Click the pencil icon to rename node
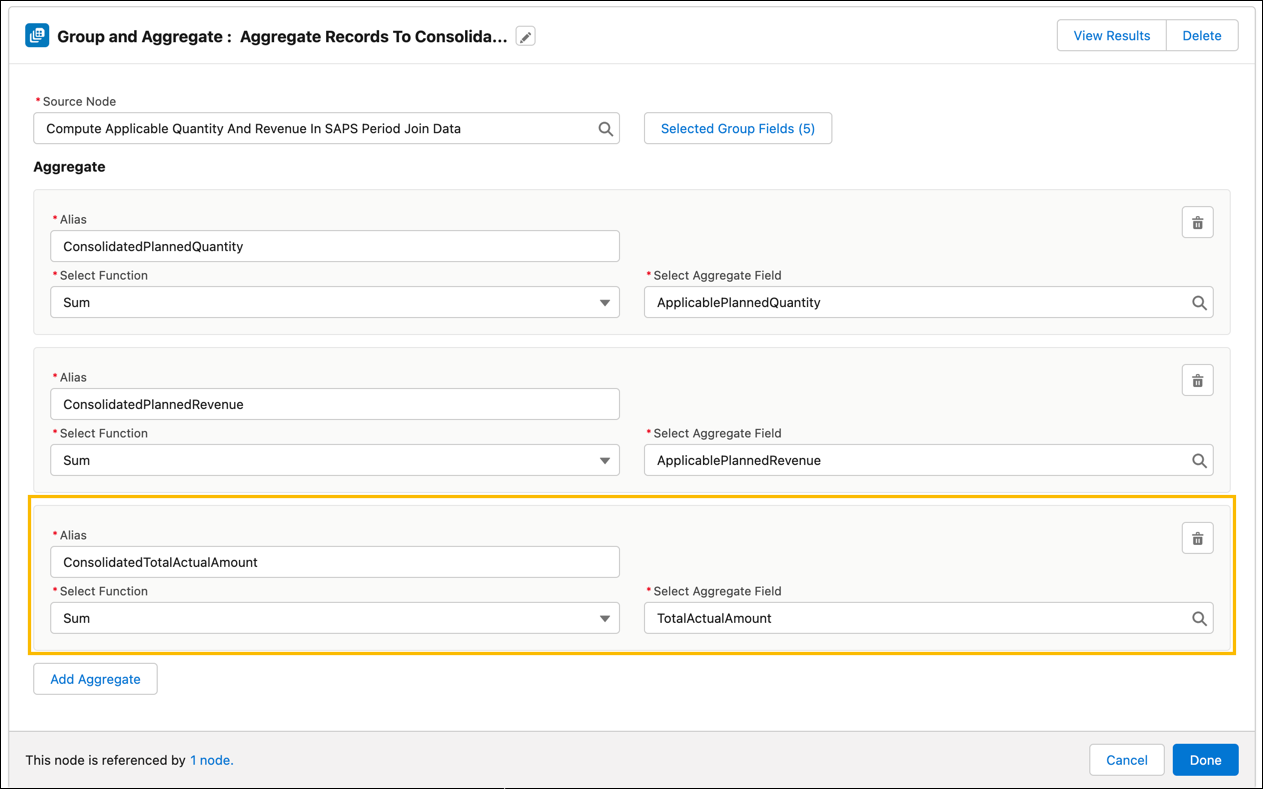 click(x=525, y=35)
